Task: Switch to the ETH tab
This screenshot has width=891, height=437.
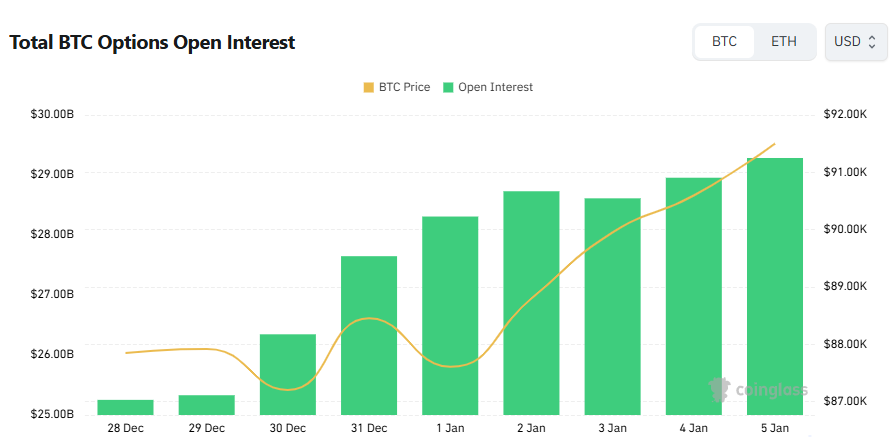Action: tap(784, 42)
